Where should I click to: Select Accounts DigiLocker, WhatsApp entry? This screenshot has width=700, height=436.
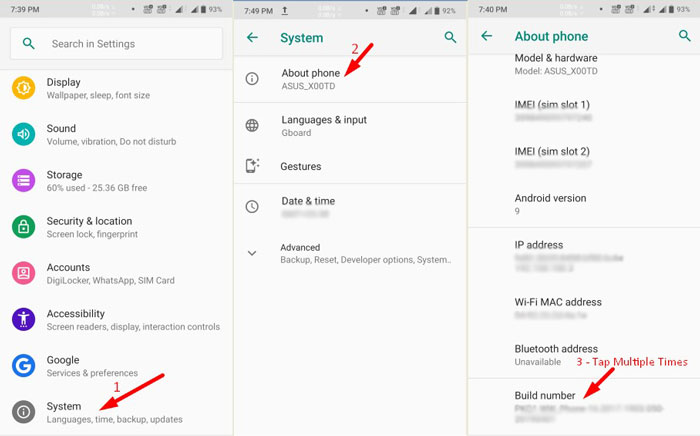[116, 274]
